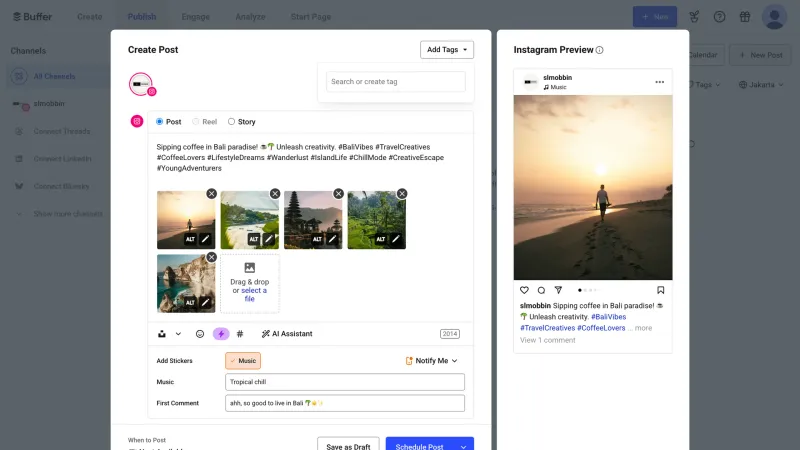Open the Notify Me dropdown
The image size is (800, 450).
432,361
